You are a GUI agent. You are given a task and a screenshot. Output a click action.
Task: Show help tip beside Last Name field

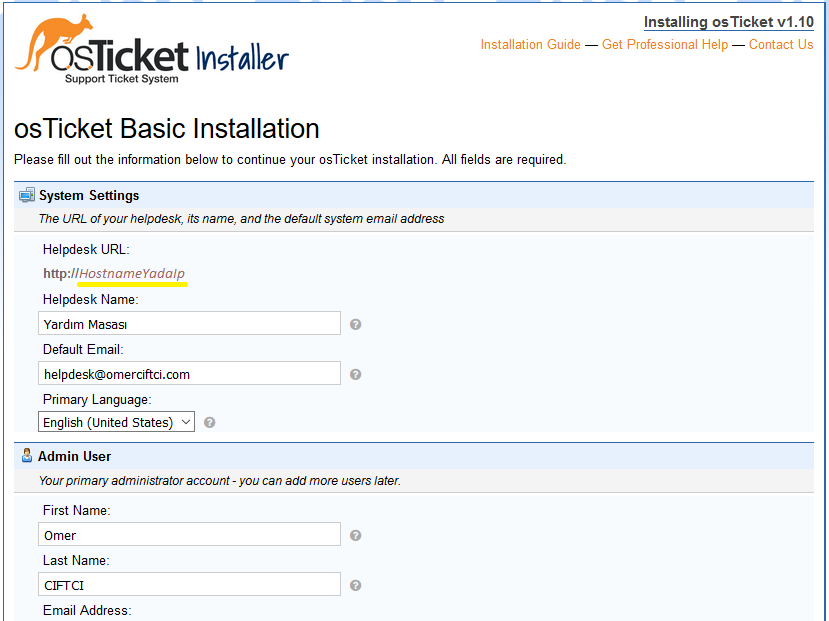(x=356, y=585)
